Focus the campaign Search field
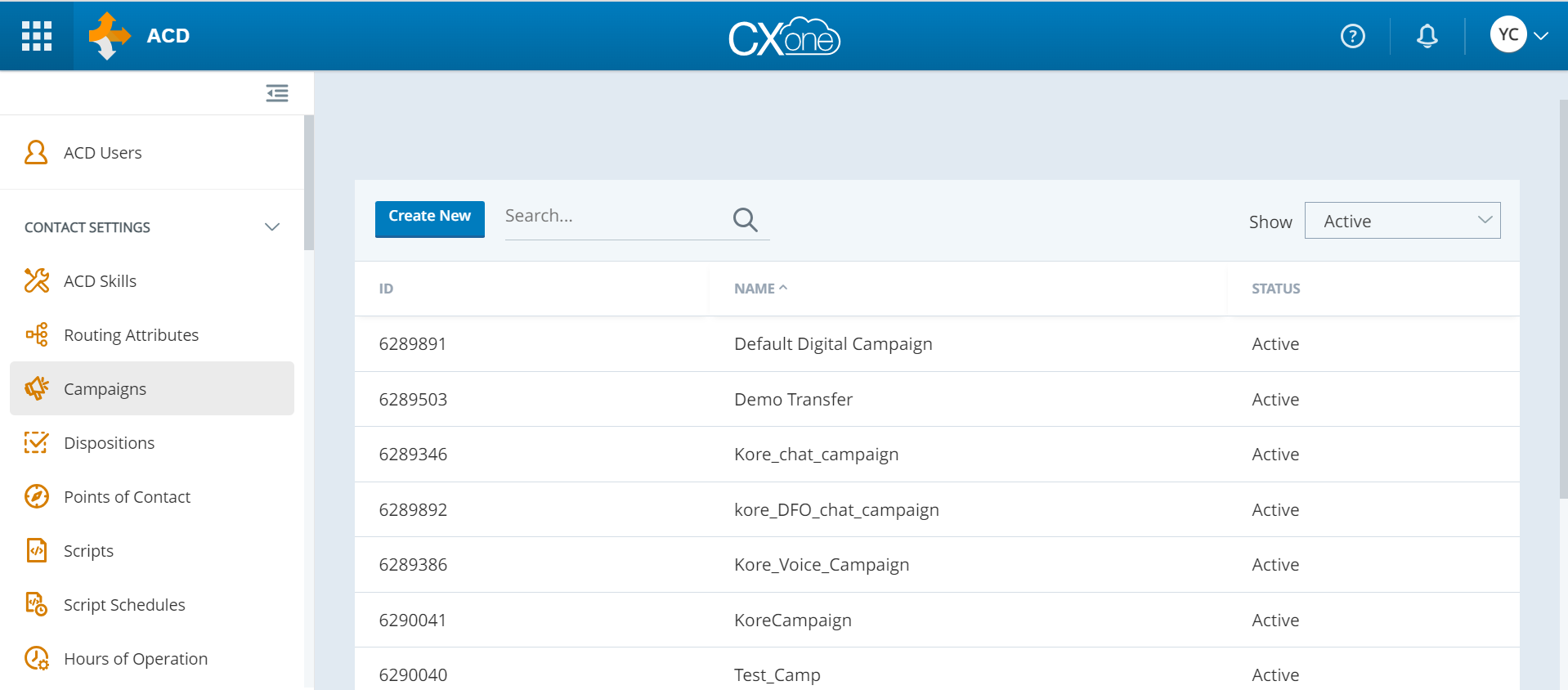This screenshot has height=690, width=1568. coord(613,217)
